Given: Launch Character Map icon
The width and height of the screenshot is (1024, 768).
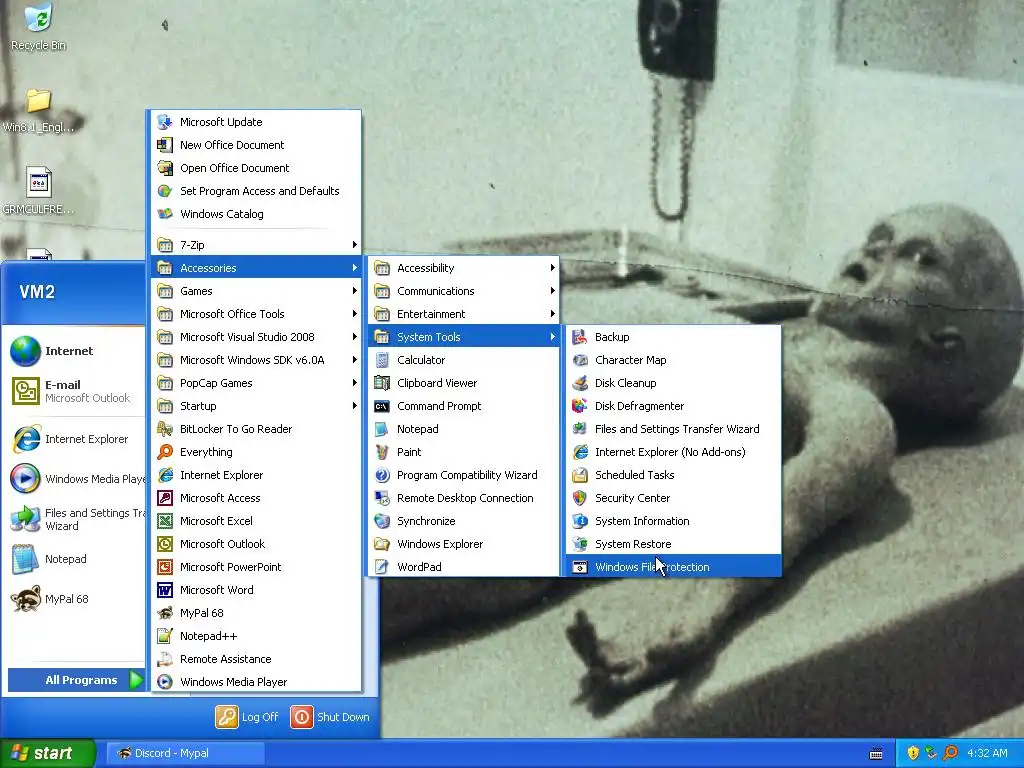Looking at the screenshot, I should 580,360.
